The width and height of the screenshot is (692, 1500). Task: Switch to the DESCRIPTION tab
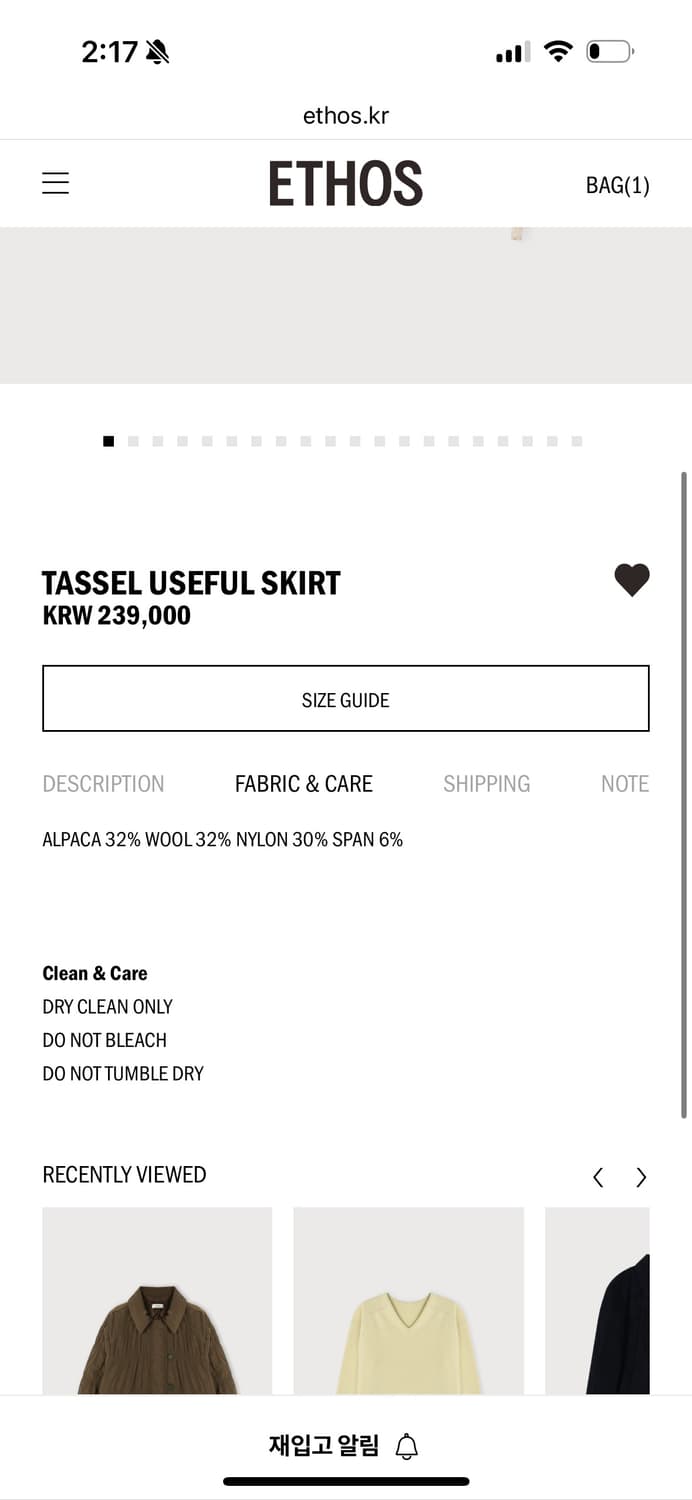click(x=103, y=783)
